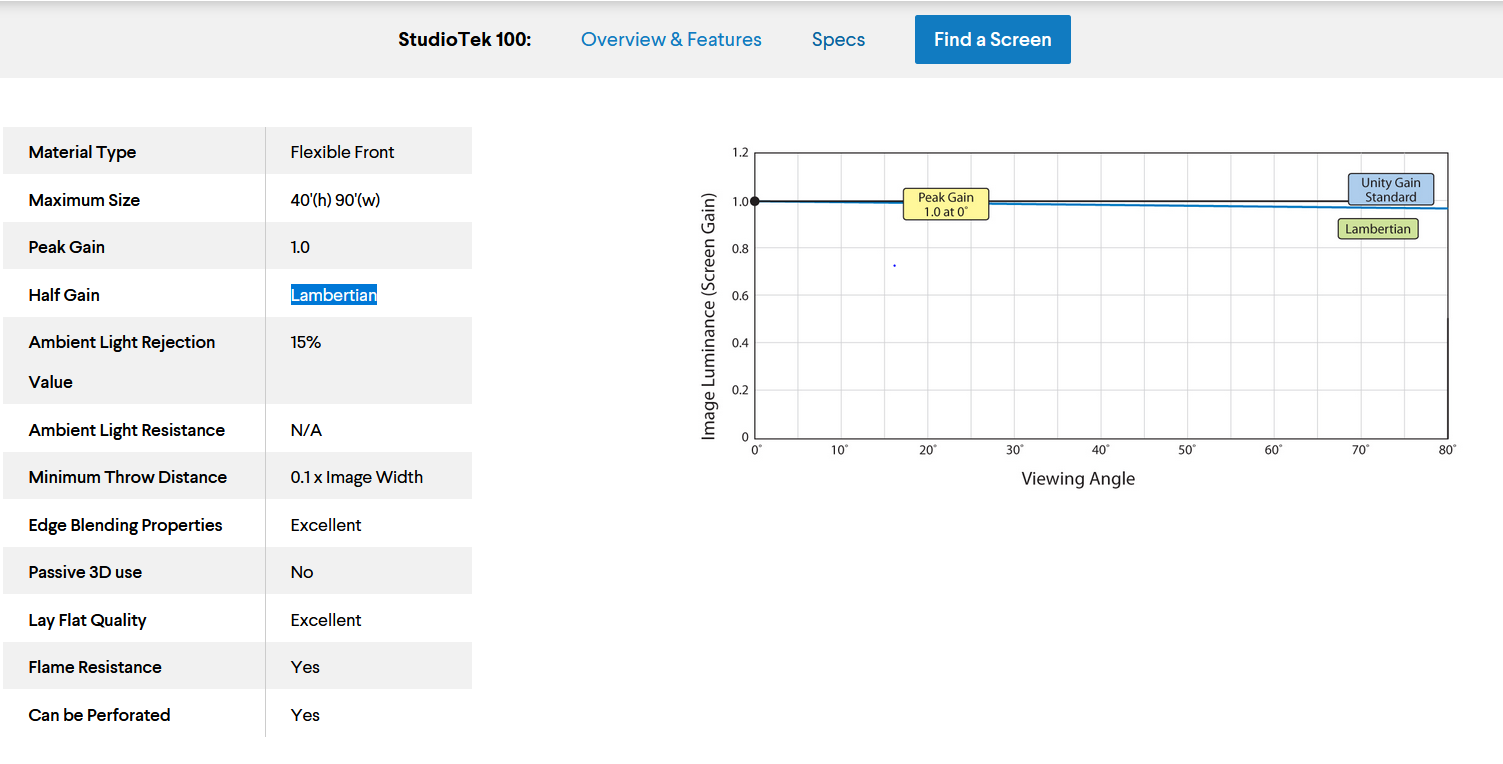Click the blue Unity Gain Standard chart label
The width and height of the screenshot is (1503, 764).
click(1391, 190)
